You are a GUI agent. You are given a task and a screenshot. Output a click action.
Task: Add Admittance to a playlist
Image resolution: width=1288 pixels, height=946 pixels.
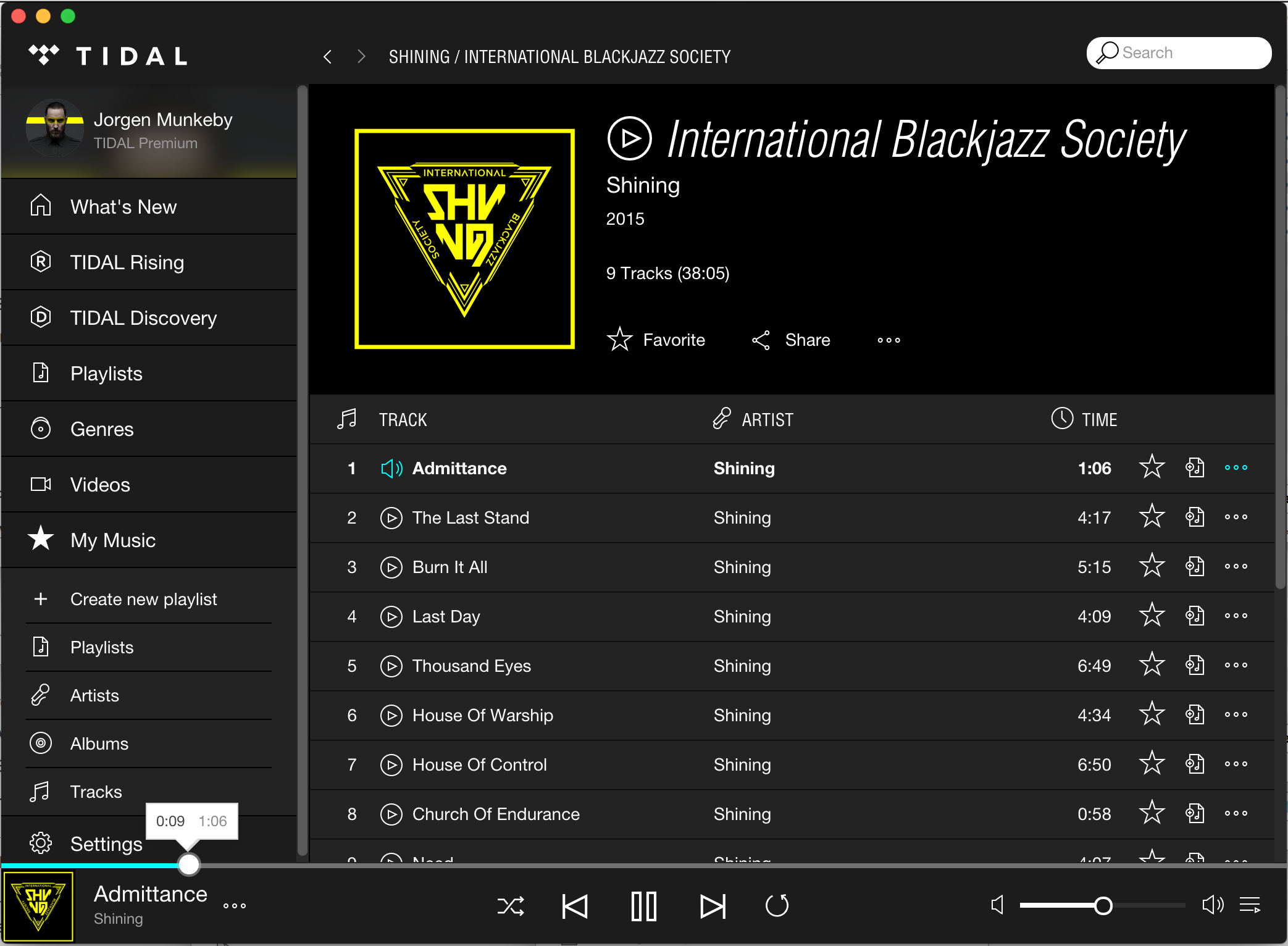tap(1195, 467)
